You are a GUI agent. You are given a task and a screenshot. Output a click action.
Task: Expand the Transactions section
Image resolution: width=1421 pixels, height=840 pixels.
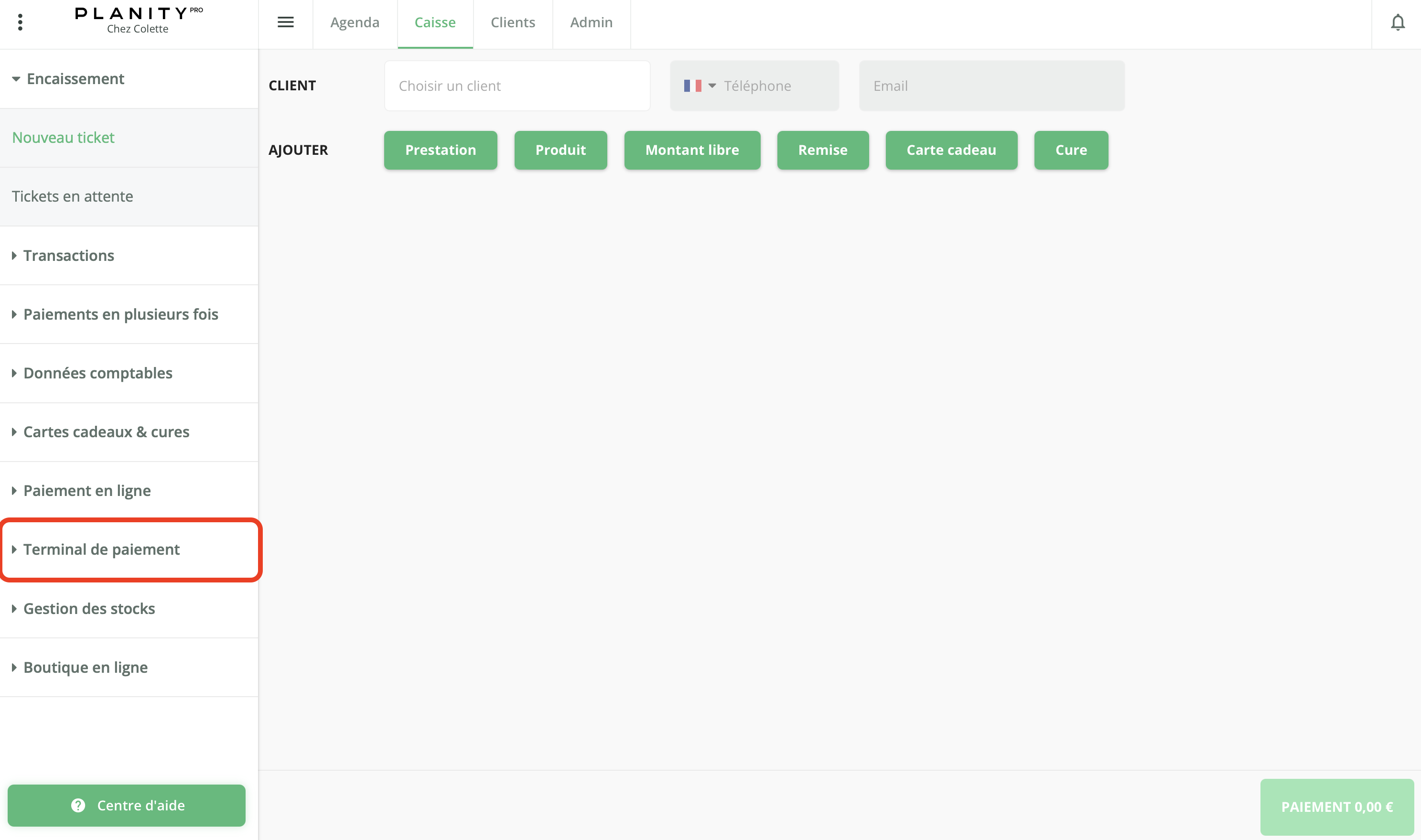(68, 256)
